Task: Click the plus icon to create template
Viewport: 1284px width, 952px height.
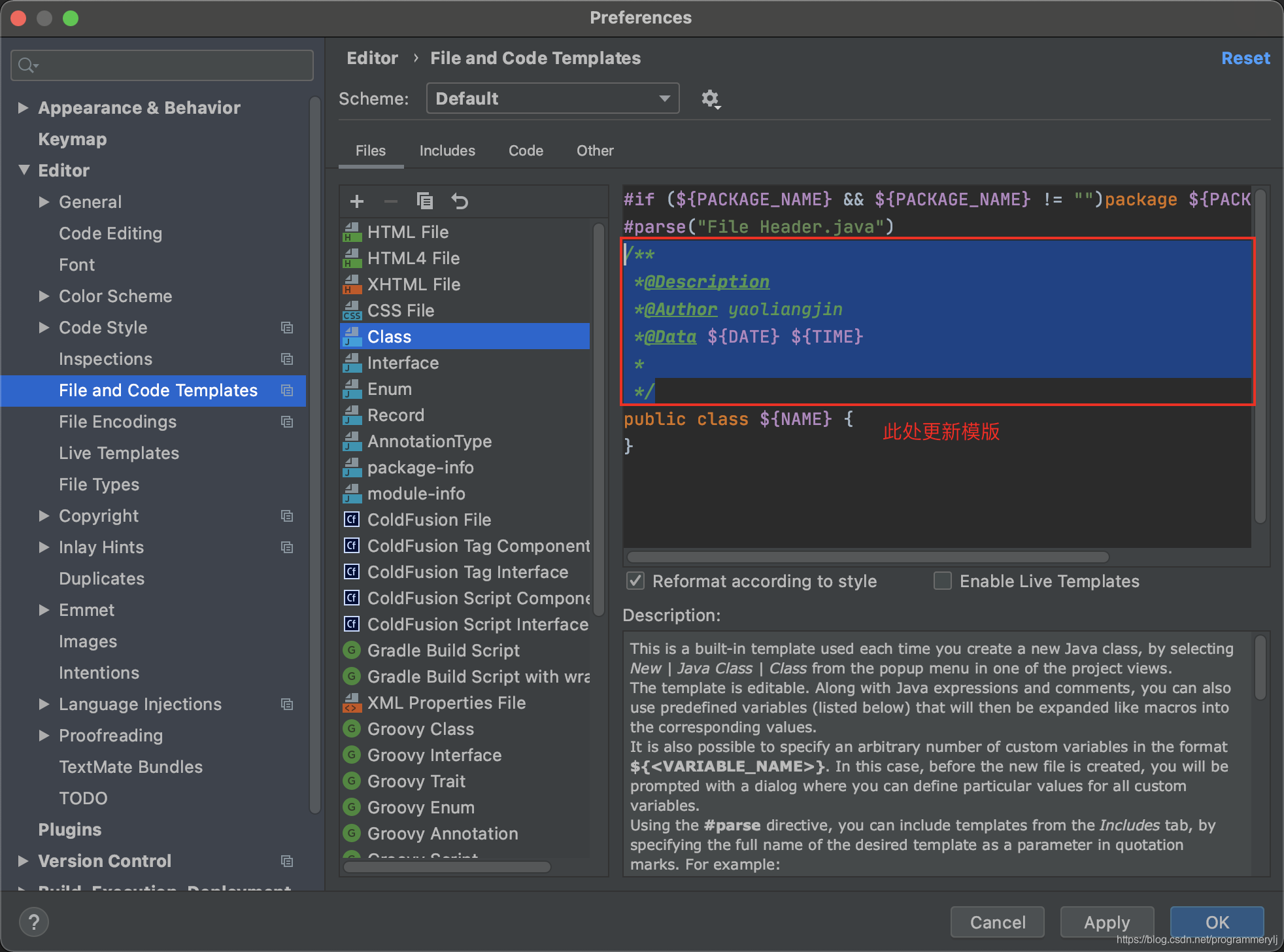Action: click(357, 201)
